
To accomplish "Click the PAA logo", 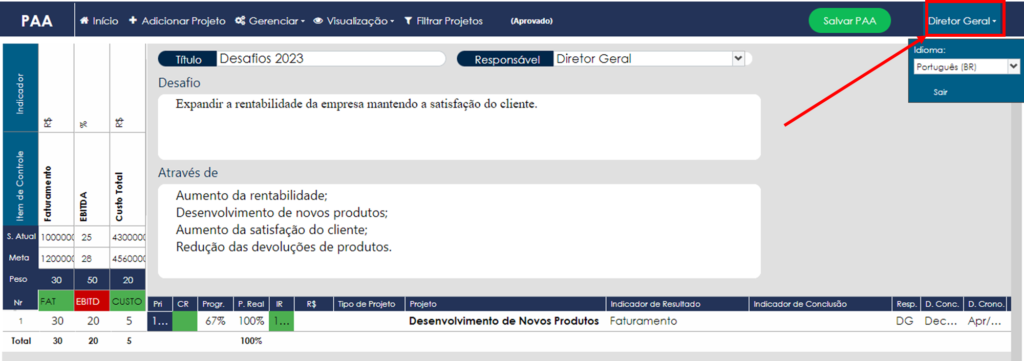I will [x=37, y=21].
